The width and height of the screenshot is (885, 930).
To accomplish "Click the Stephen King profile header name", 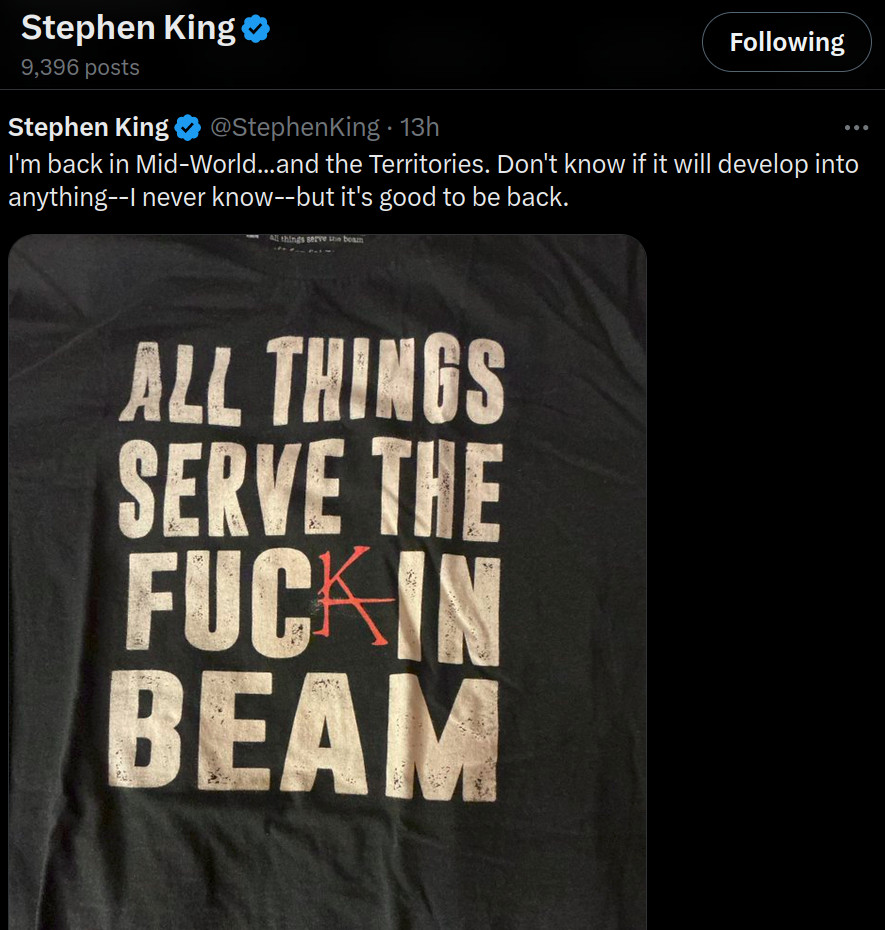I will 128,29.
